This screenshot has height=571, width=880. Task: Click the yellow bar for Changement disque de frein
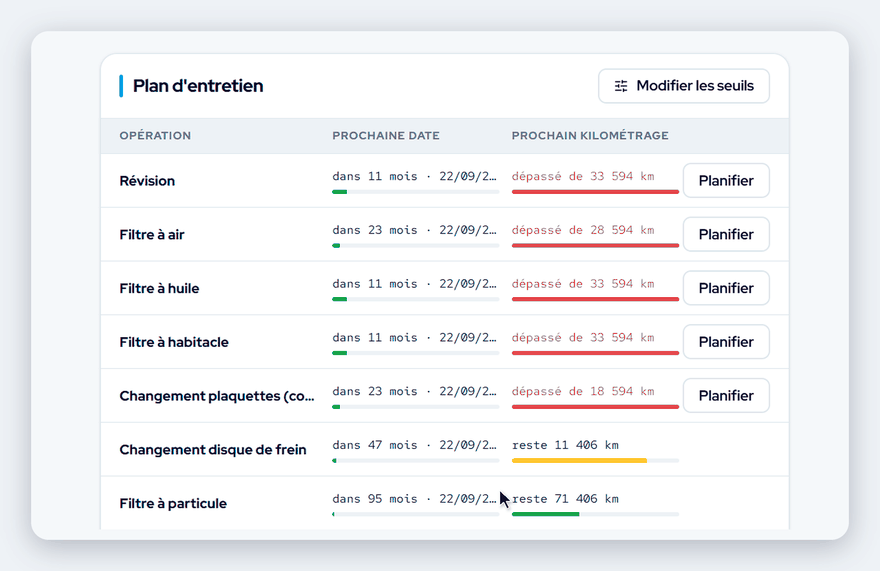(x=579, y=460)
